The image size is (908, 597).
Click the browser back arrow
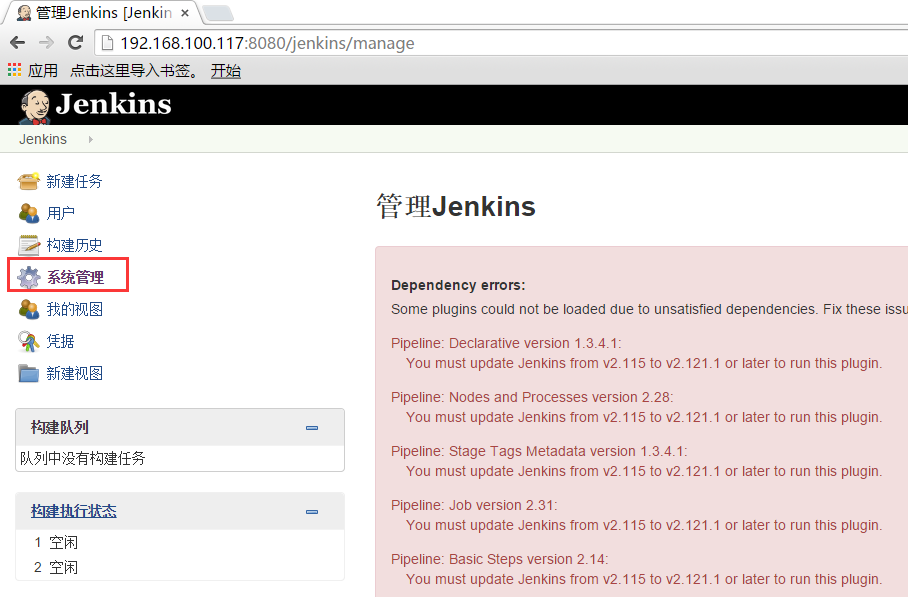pos(18,43)
